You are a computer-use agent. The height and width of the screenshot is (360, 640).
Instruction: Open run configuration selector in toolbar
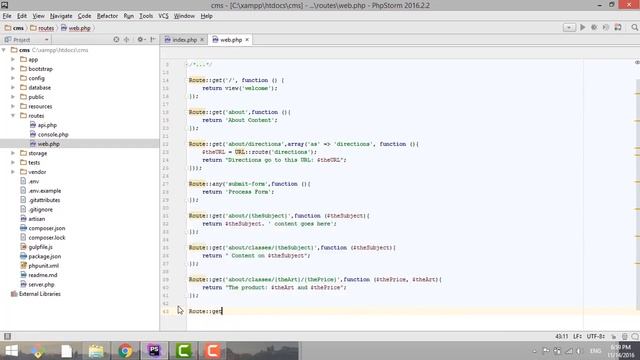coord(569,27)
